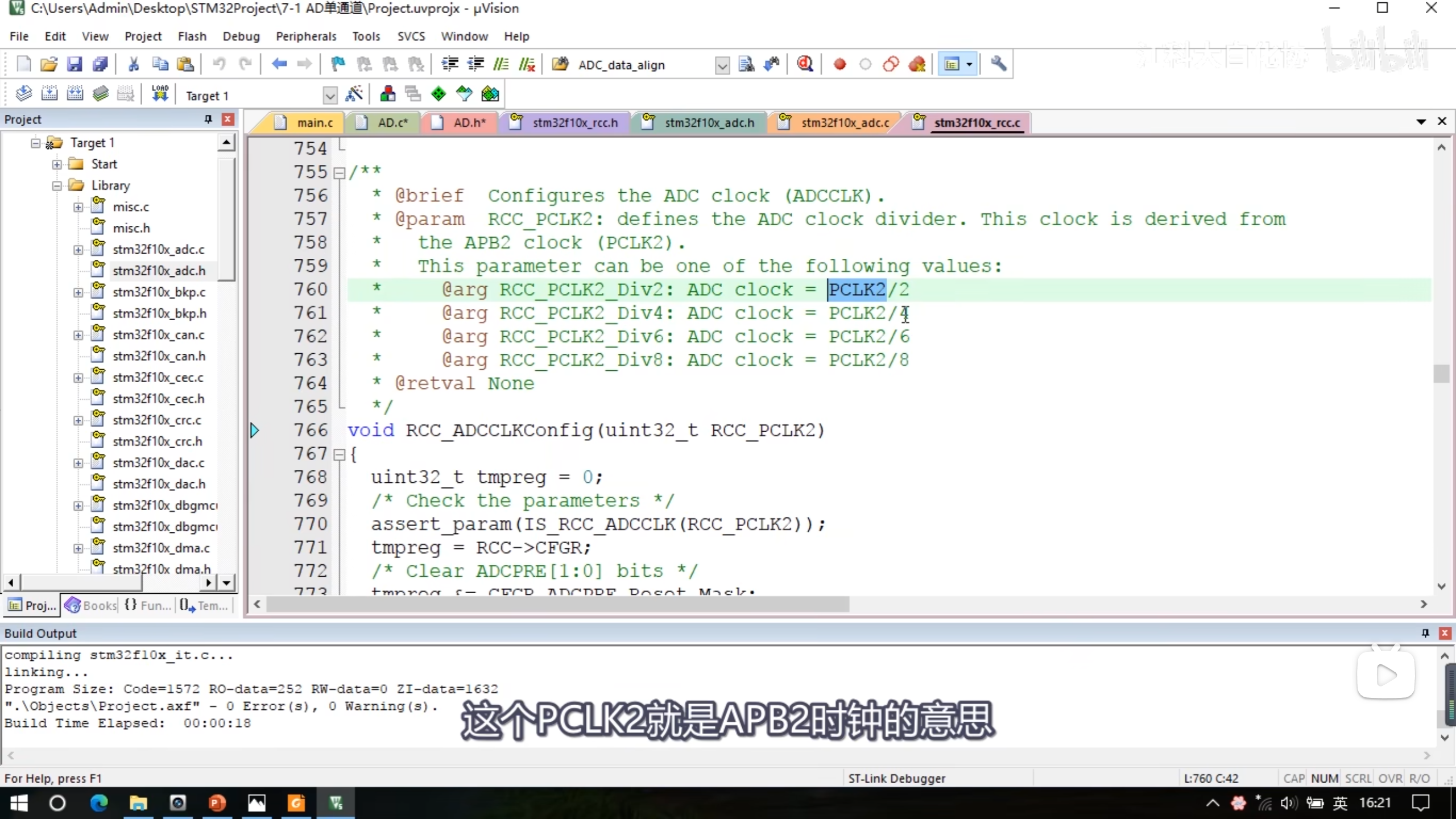
Task: Download to flash LOAD icon
Action: [160, 94]
